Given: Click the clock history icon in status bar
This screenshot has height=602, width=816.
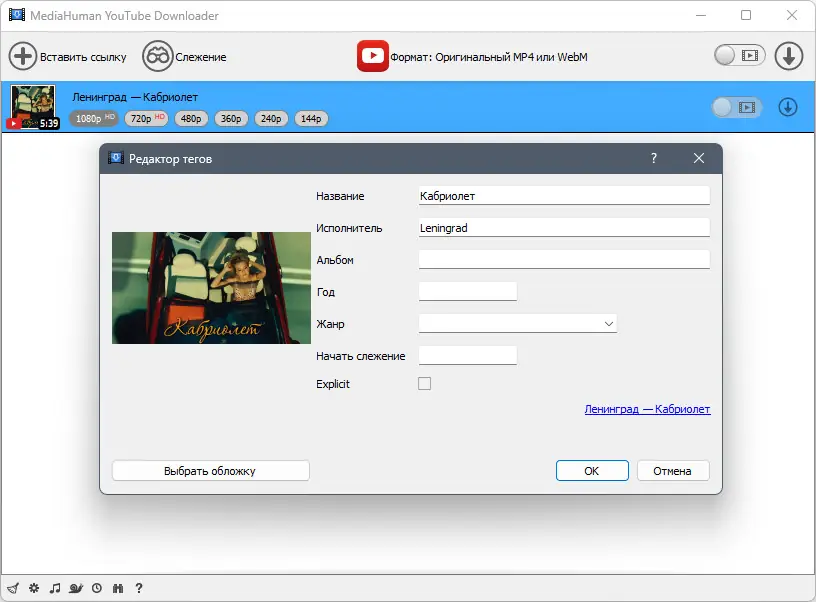Looking at the screenshot, I should click(97, 588).
